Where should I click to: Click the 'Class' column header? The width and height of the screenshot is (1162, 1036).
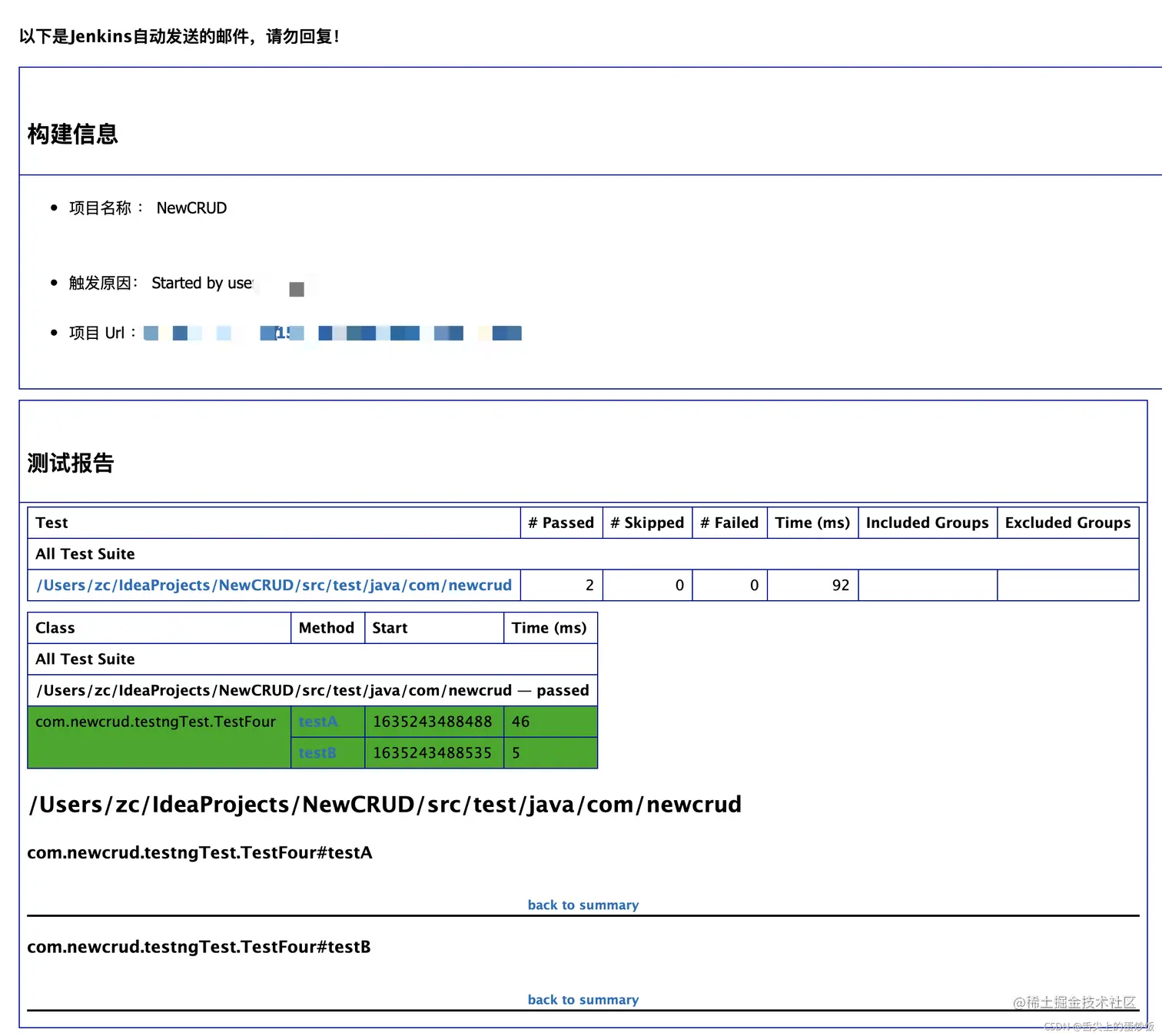coord(159,628)
